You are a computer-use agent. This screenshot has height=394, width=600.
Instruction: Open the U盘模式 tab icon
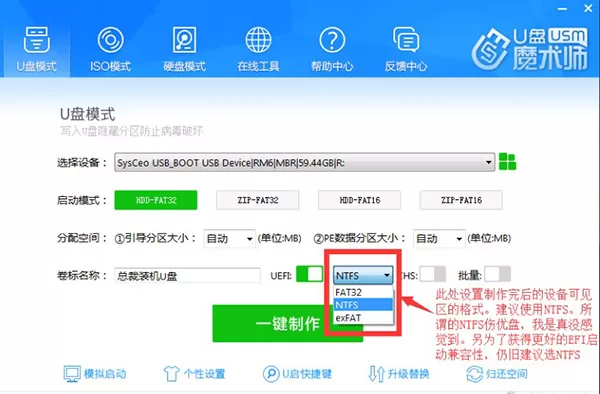(36, 40)
